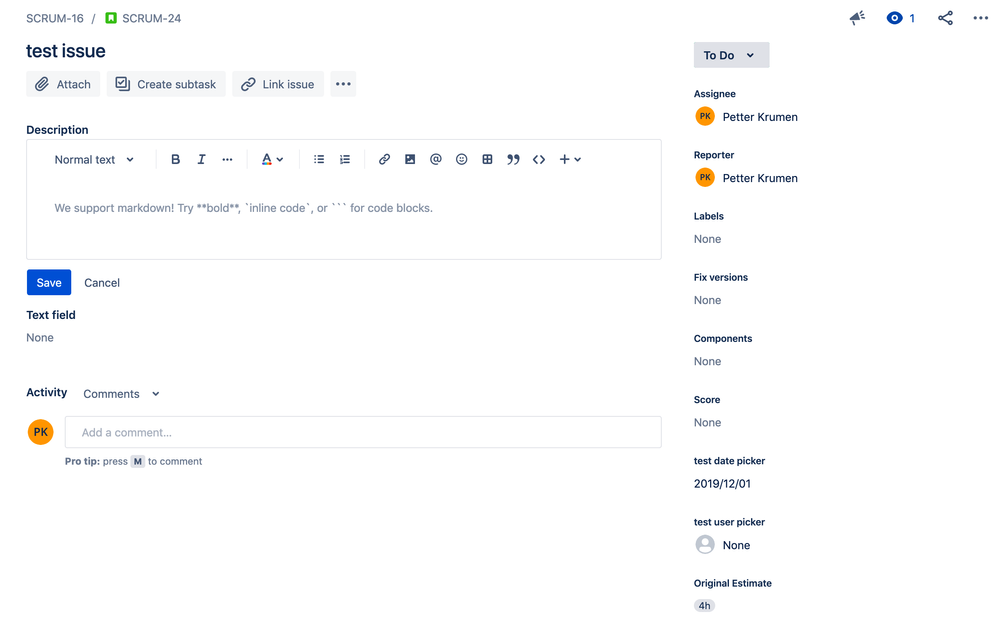Mention a user with @ icon
The height and width of the screenshot is (621, 999).
click(x=436, y=159)
